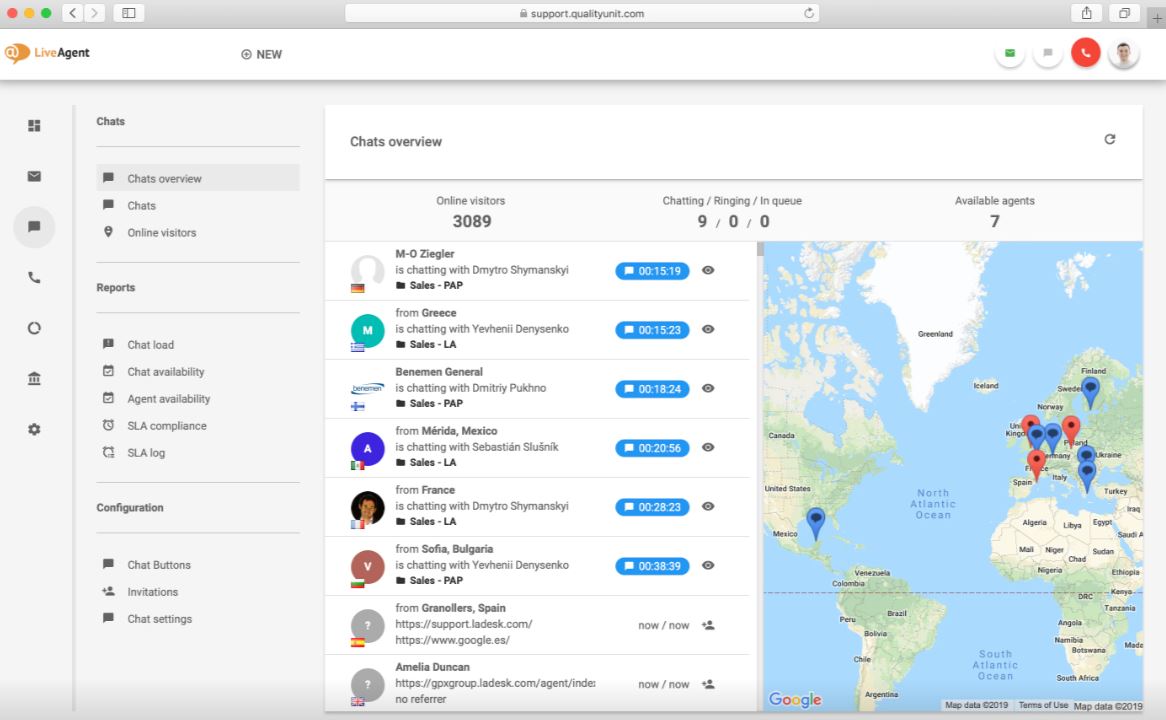Viewport: 1166px width, 720px height.
Task: Click the red map pin over France
Action: [x=1036, y=464]
